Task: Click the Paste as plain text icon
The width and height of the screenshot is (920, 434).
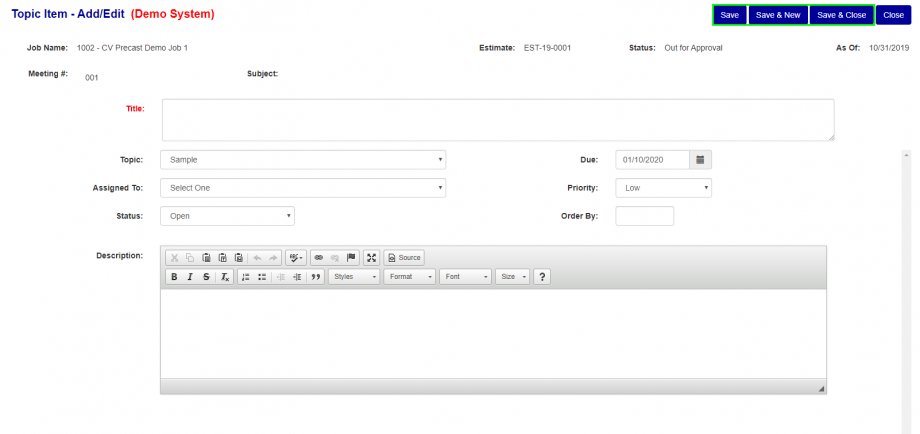Action: click(x=222, y=257)
